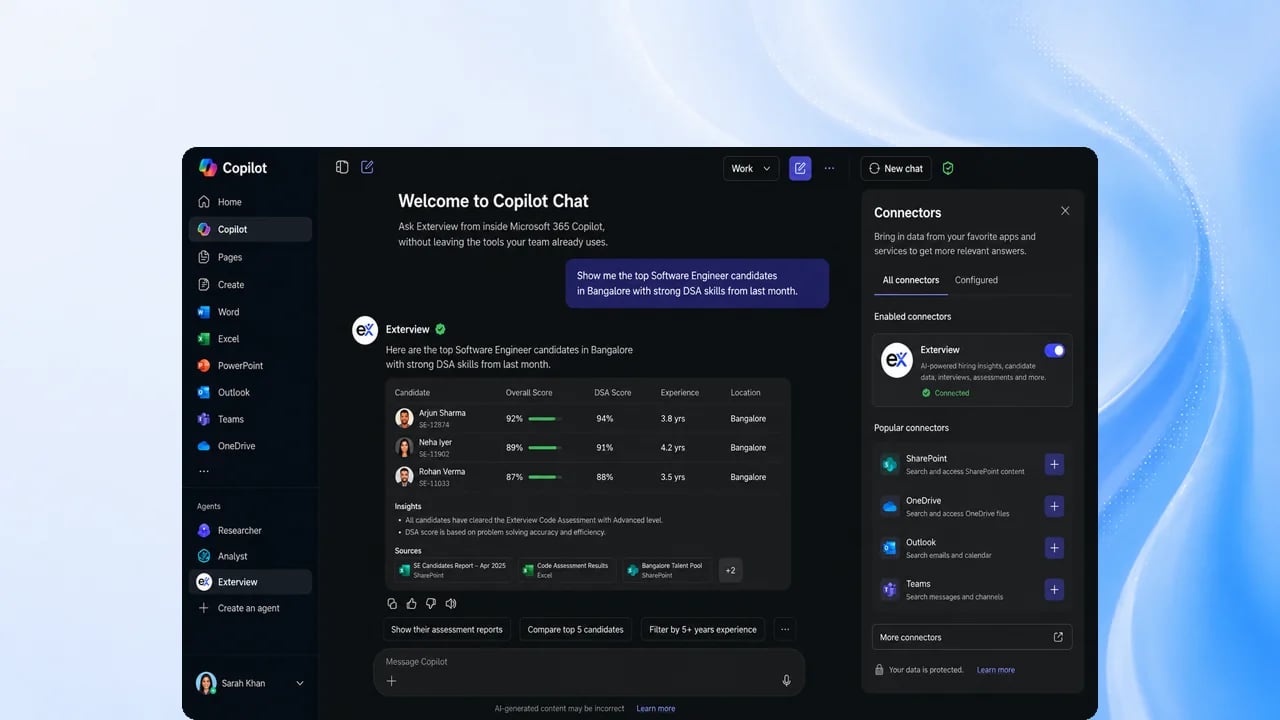Click Neha Iyer's name in table
This screenshot has width=1280, height=720.
pyautogui.click(x=435, y=442)
